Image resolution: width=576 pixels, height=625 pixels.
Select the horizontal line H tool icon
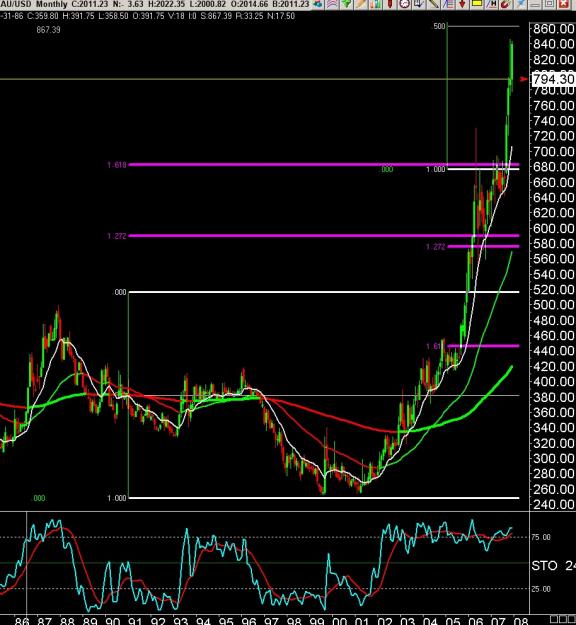point(491,4)
